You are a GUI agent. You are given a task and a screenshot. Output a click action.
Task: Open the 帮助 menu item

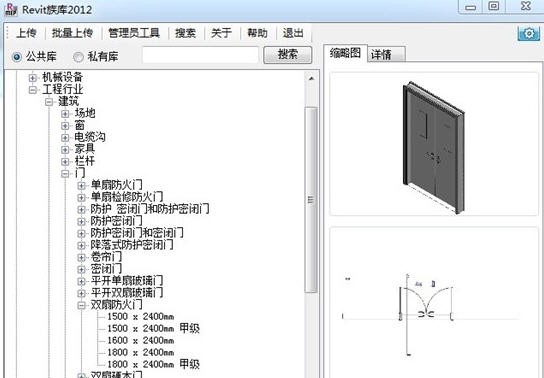point(257,33)
